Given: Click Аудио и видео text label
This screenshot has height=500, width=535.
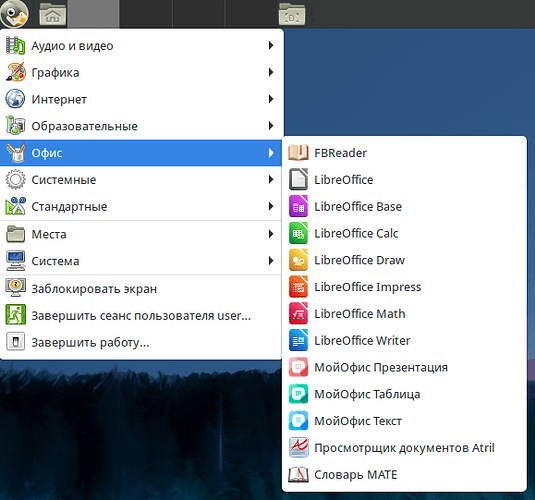Looking at the screenshot, I should (72, 46).
